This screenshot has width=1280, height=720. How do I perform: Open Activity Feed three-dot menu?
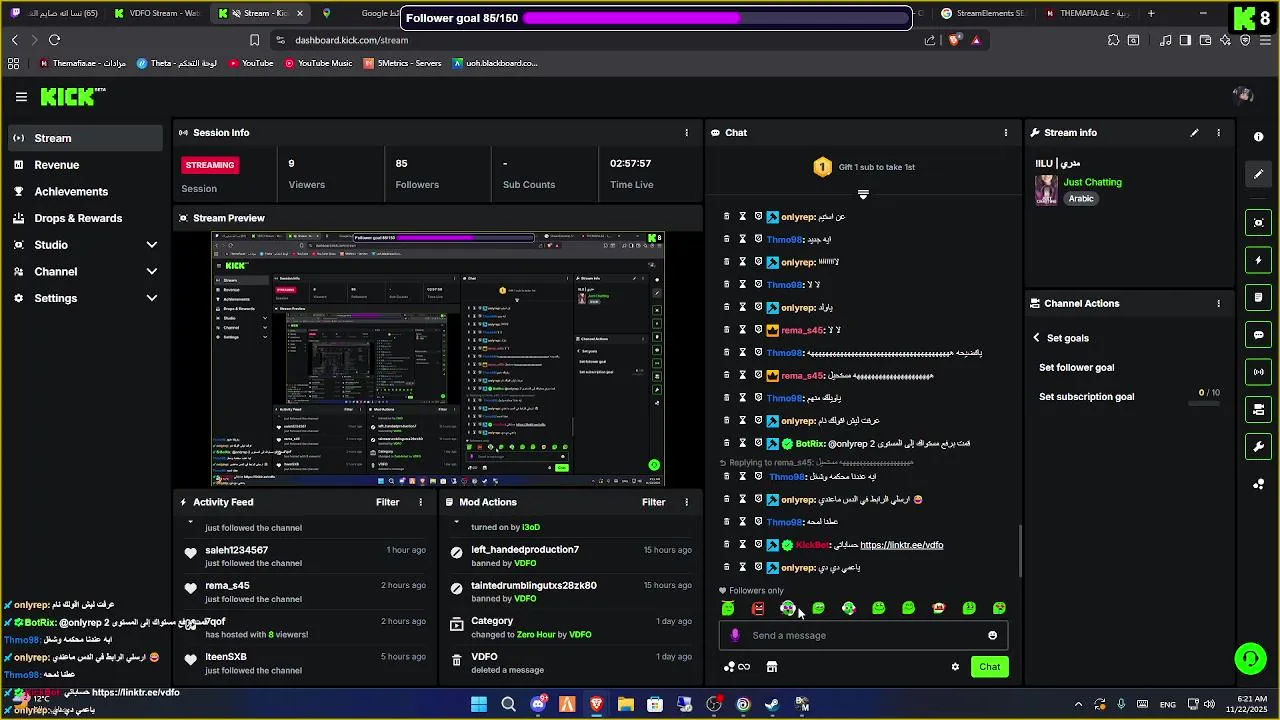pyautogui.click(x=420, y=503)
